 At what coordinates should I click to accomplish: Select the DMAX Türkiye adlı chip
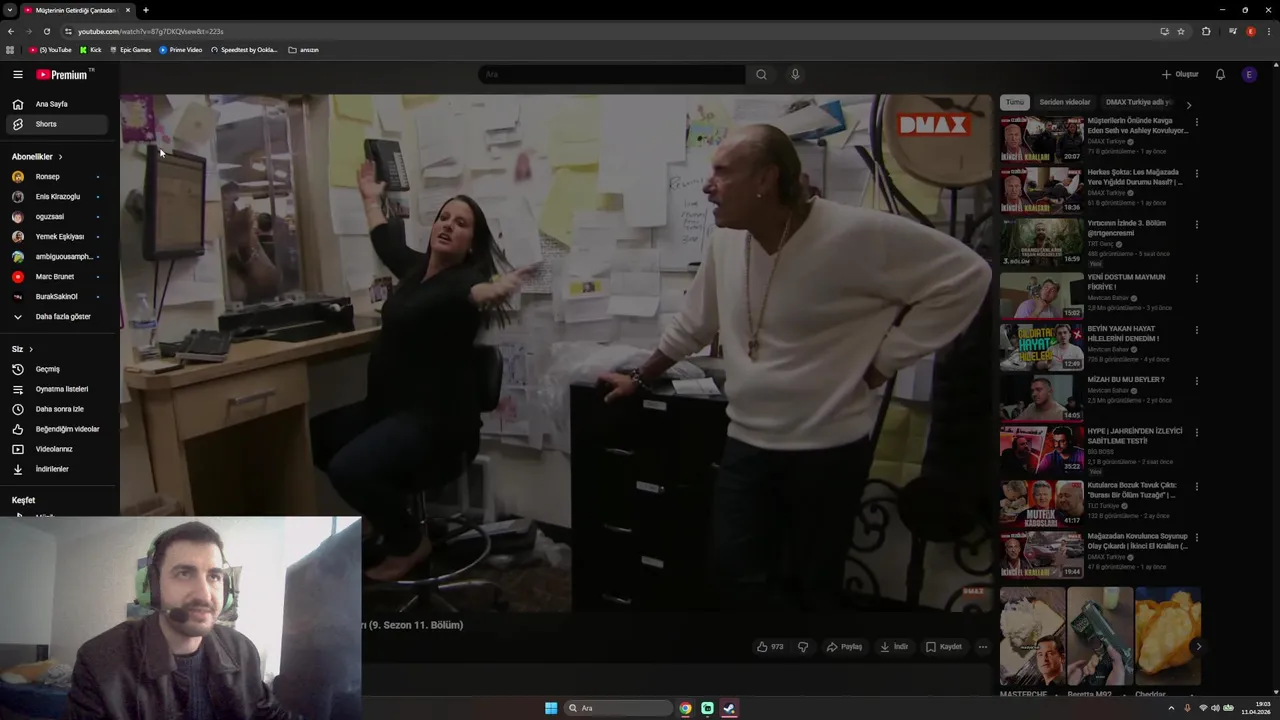click(1138, 102)
